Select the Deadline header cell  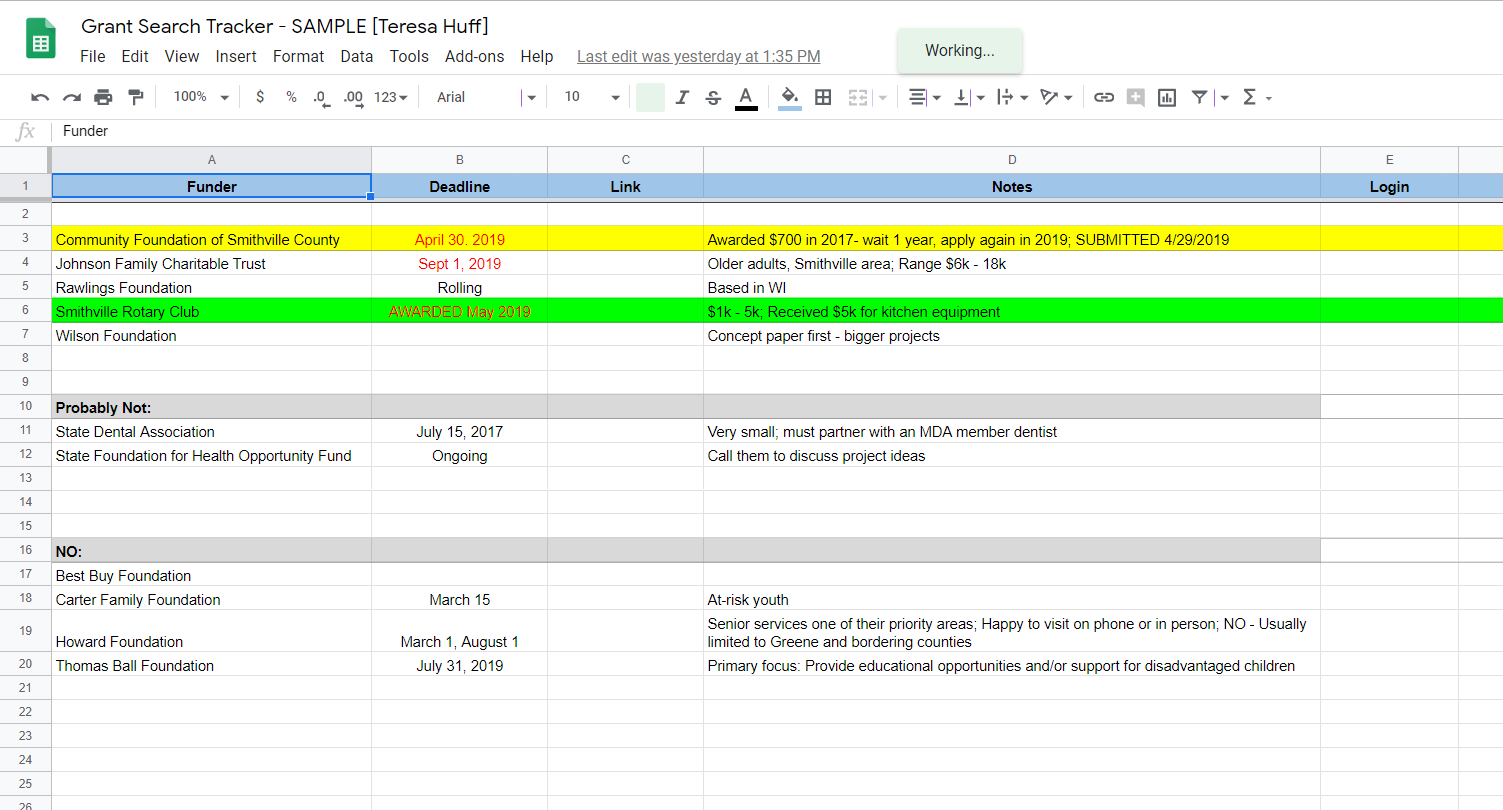[460, 186]
